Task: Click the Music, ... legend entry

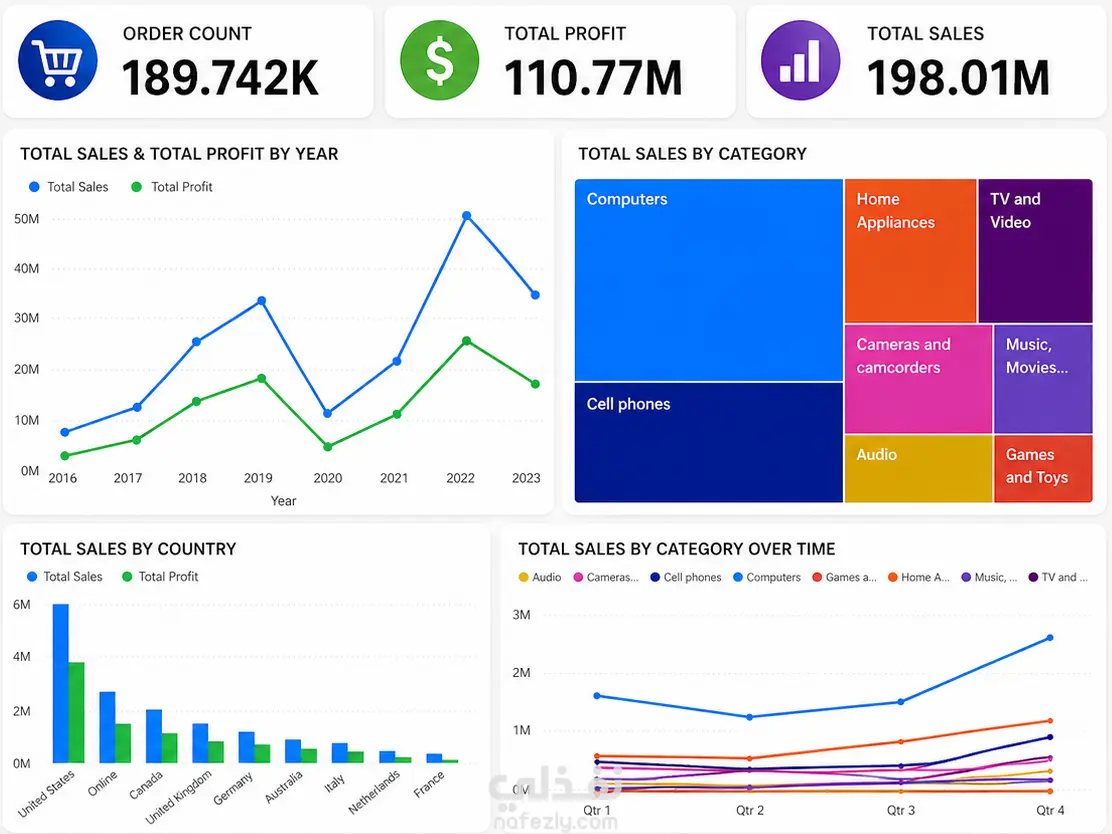Action: point(989,577)
